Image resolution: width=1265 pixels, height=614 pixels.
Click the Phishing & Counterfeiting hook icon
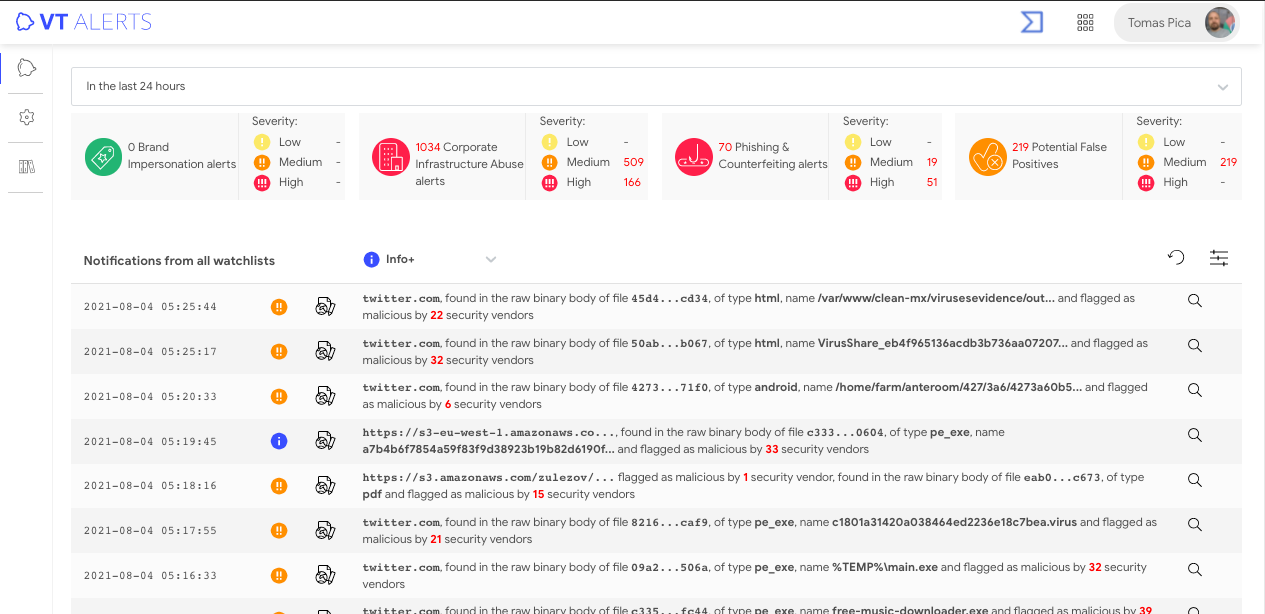[693, 157]
